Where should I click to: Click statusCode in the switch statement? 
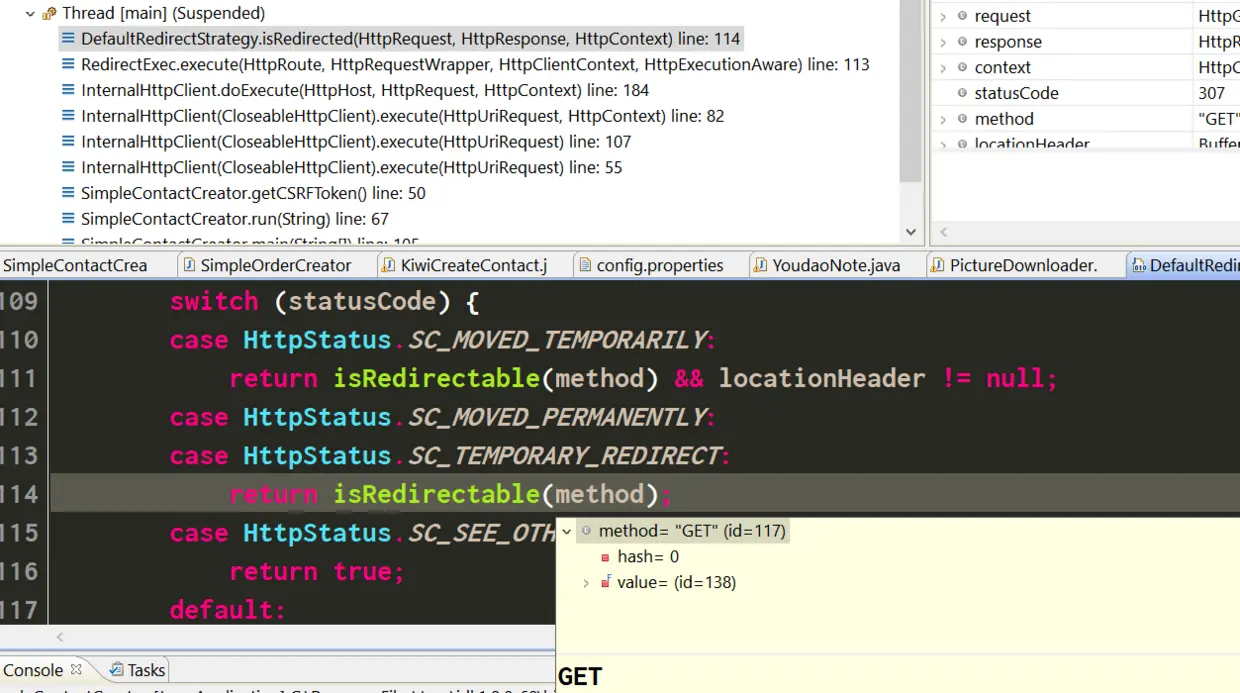tap(361, 301)
